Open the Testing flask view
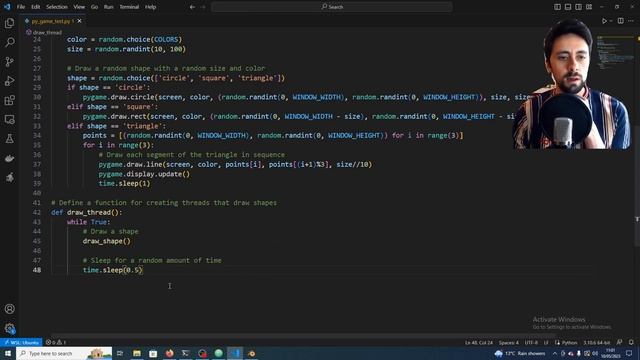 coord(9,139)
